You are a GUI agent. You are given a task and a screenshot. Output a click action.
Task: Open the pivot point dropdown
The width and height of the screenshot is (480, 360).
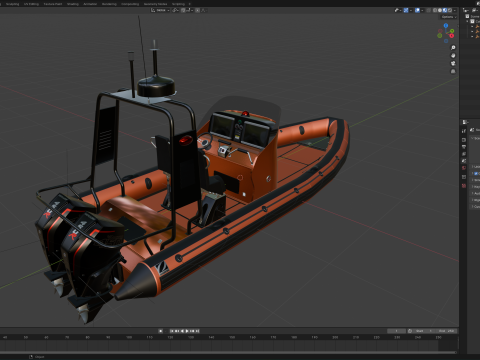click(175, 10)
